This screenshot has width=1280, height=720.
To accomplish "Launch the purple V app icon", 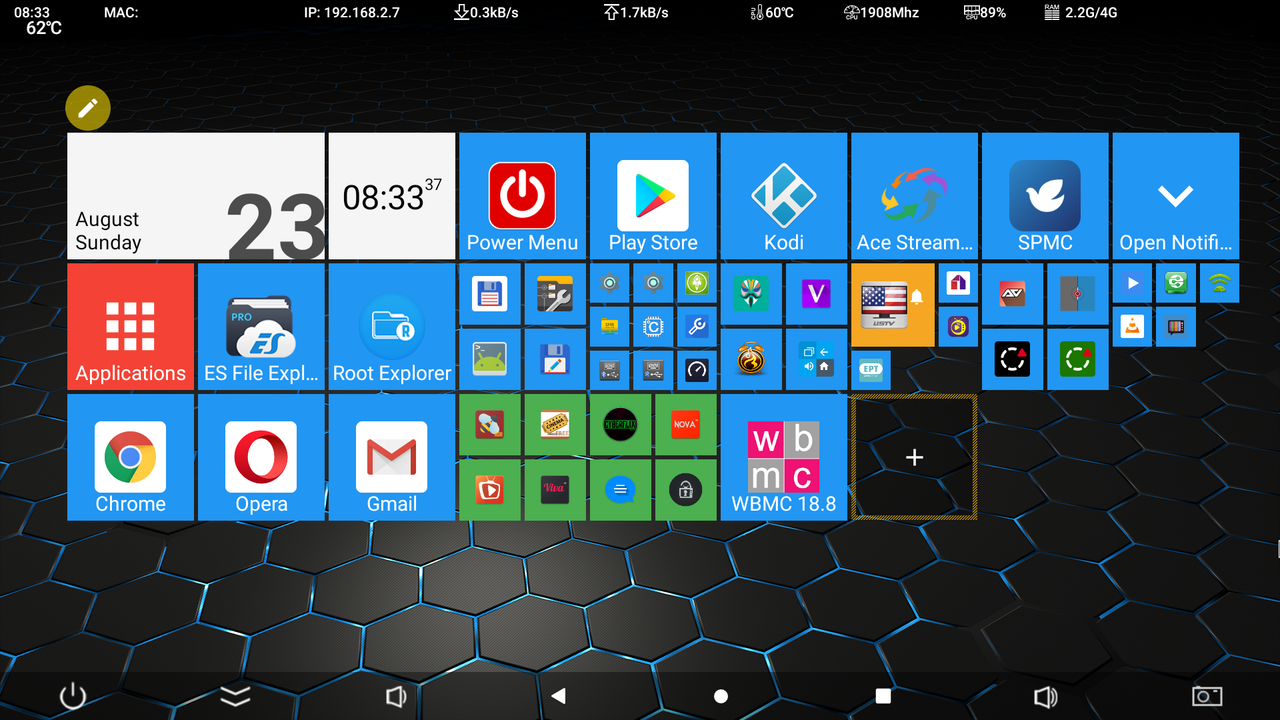I will click(x=816, y=294).
